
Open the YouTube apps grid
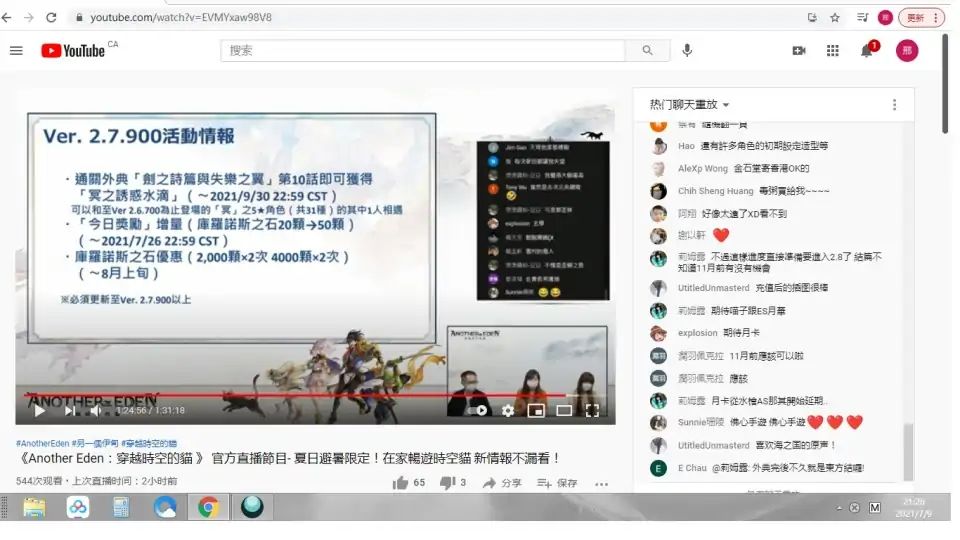pyautogui.click(x=832, y=51)
